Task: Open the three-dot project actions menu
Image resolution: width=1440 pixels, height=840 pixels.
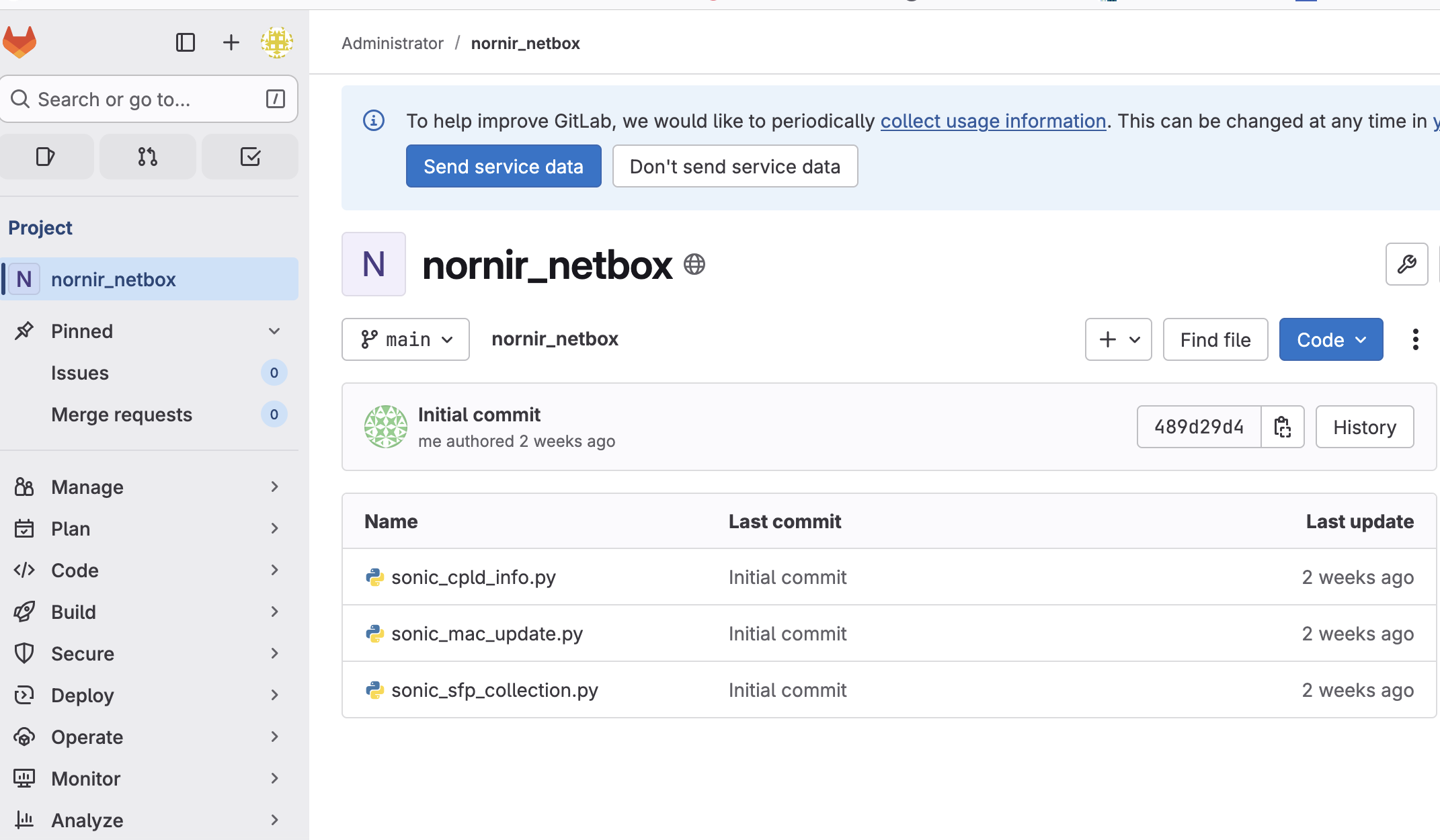Action: tap(1416, 339)
